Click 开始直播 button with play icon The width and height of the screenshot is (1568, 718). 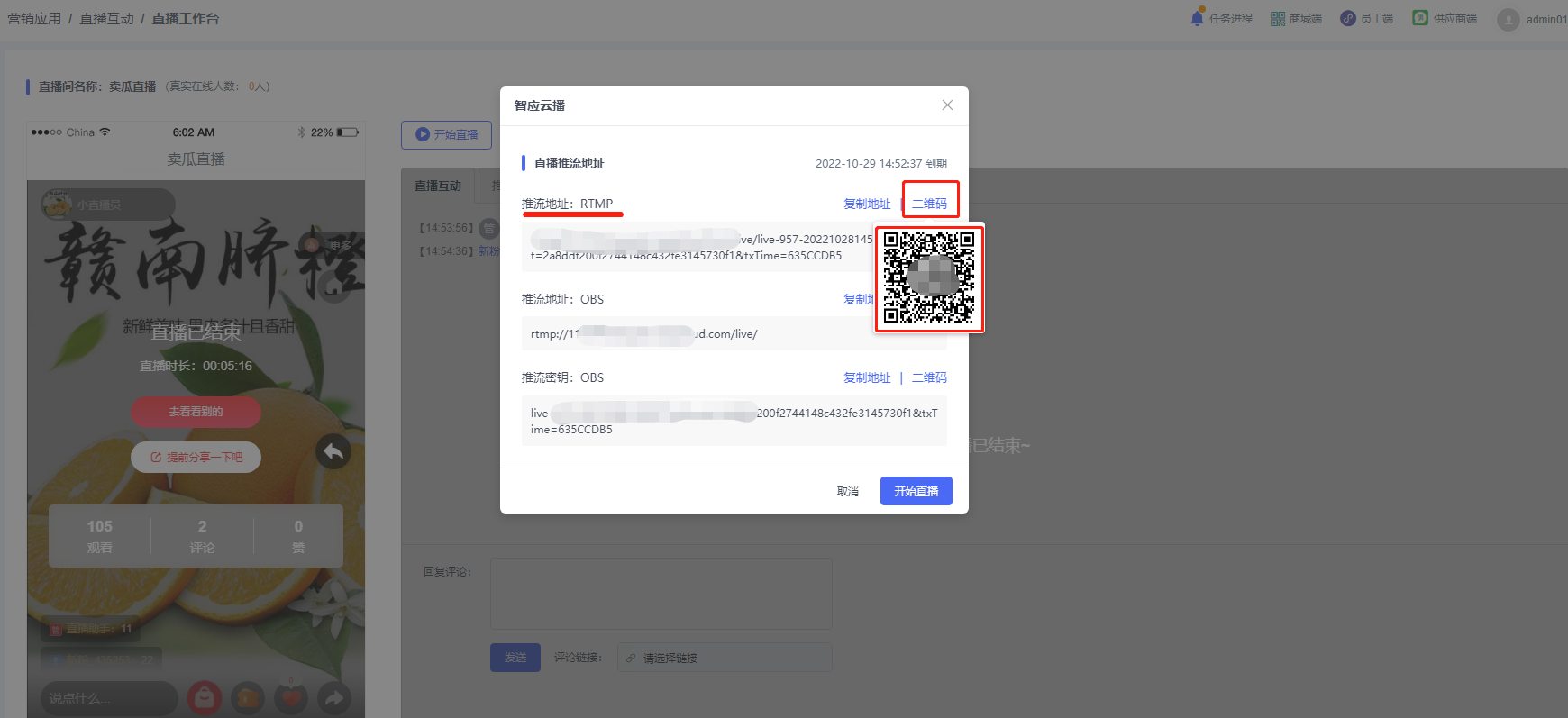446,134
